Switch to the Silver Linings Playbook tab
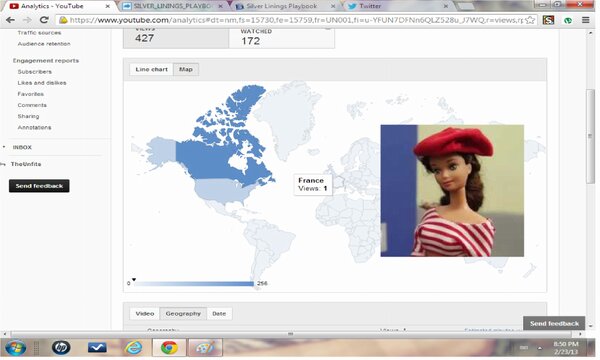Viewport: 600px width, 360px height. 284,6
